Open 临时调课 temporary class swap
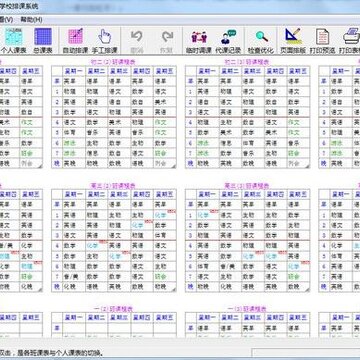This screenshot has width=360, height=360. point(199,41)
